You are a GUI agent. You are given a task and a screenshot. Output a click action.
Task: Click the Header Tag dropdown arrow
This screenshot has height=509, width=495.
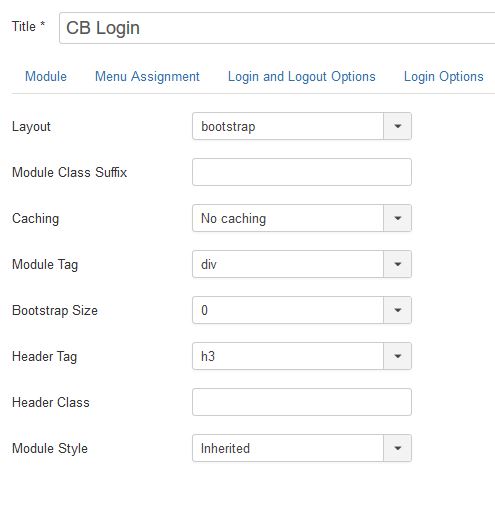(x=397, y=356)
